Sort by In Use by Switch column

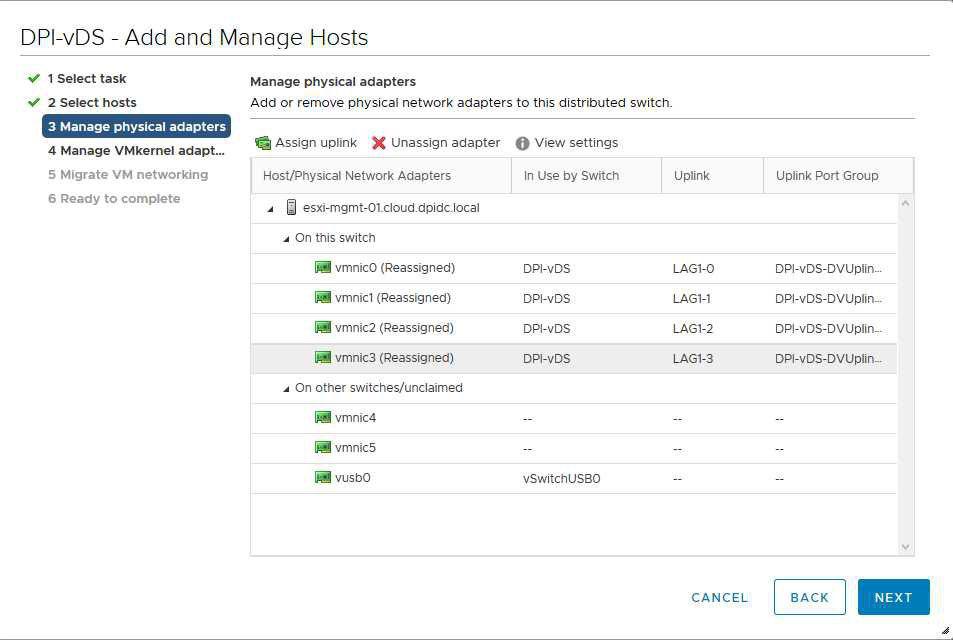click(587, 176)
